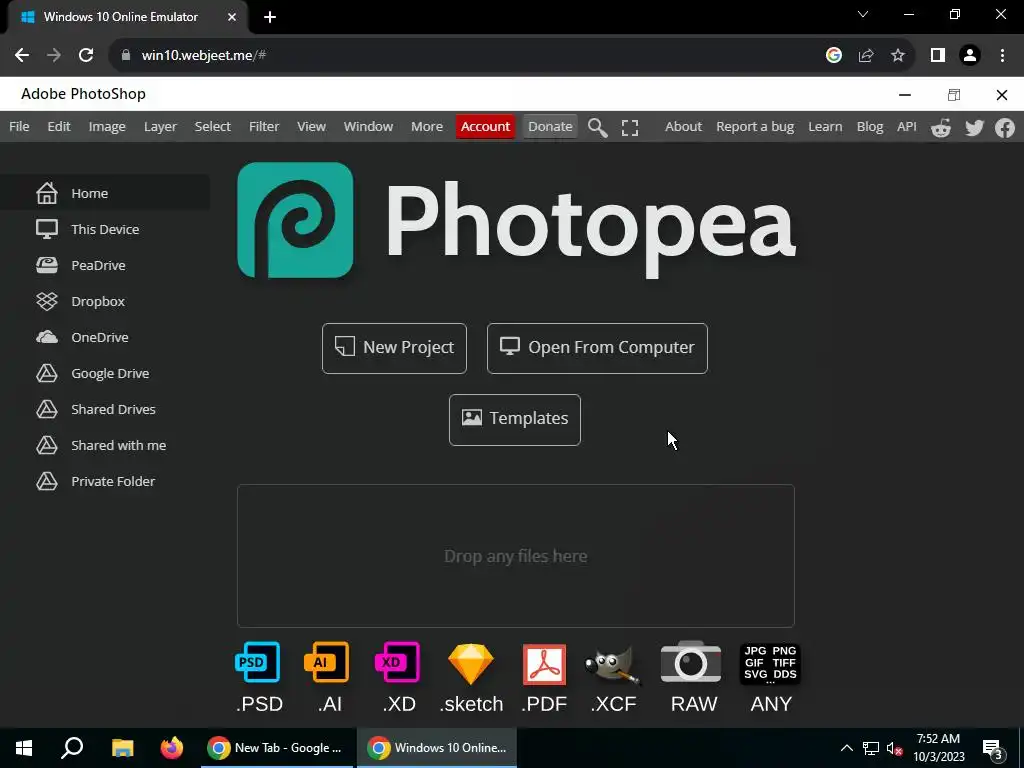Select Private Folder in sidebar
The width and height of the screenshot is (1024, 768).
pyautogui.click(x=105, y=481)
